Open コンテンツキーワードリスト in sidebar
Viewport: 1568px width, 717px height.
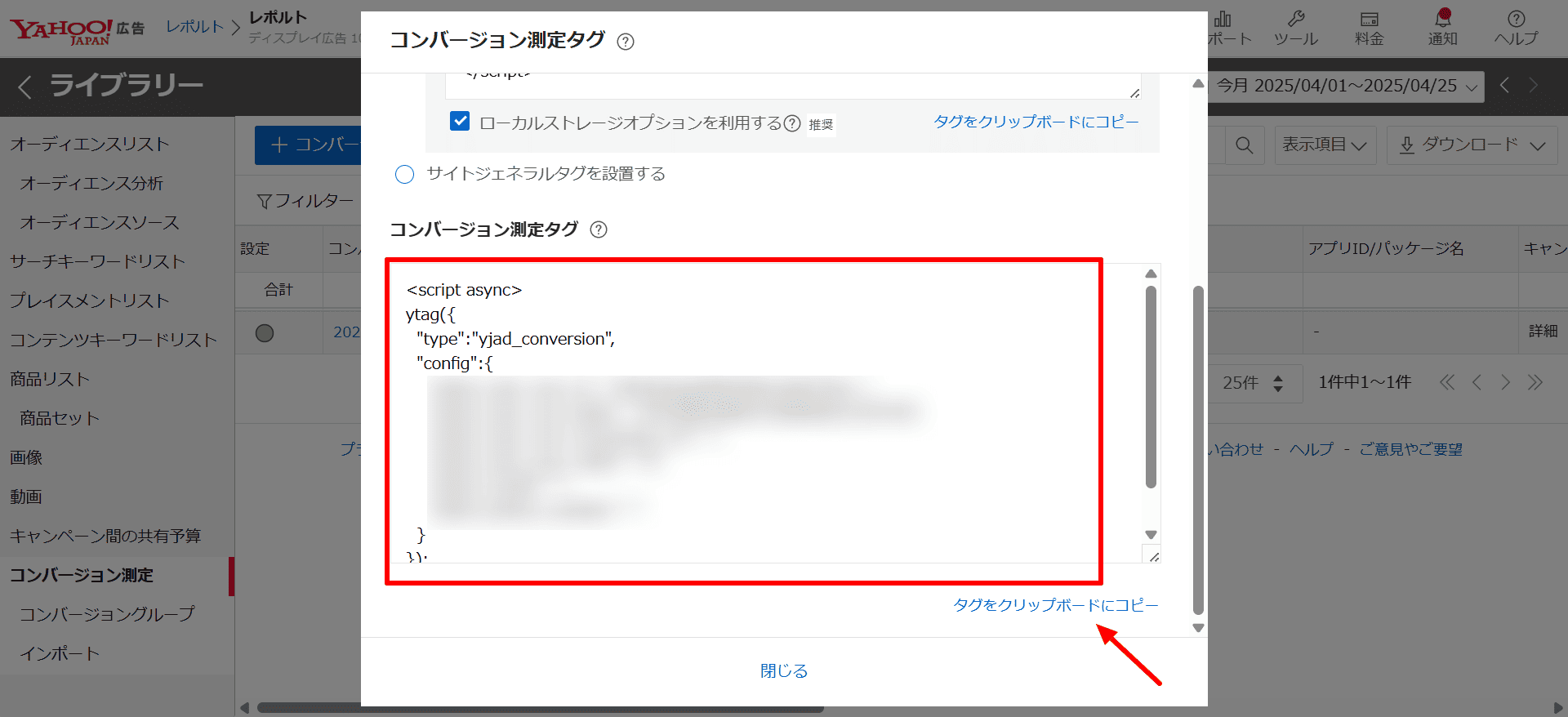click(114, 341)
